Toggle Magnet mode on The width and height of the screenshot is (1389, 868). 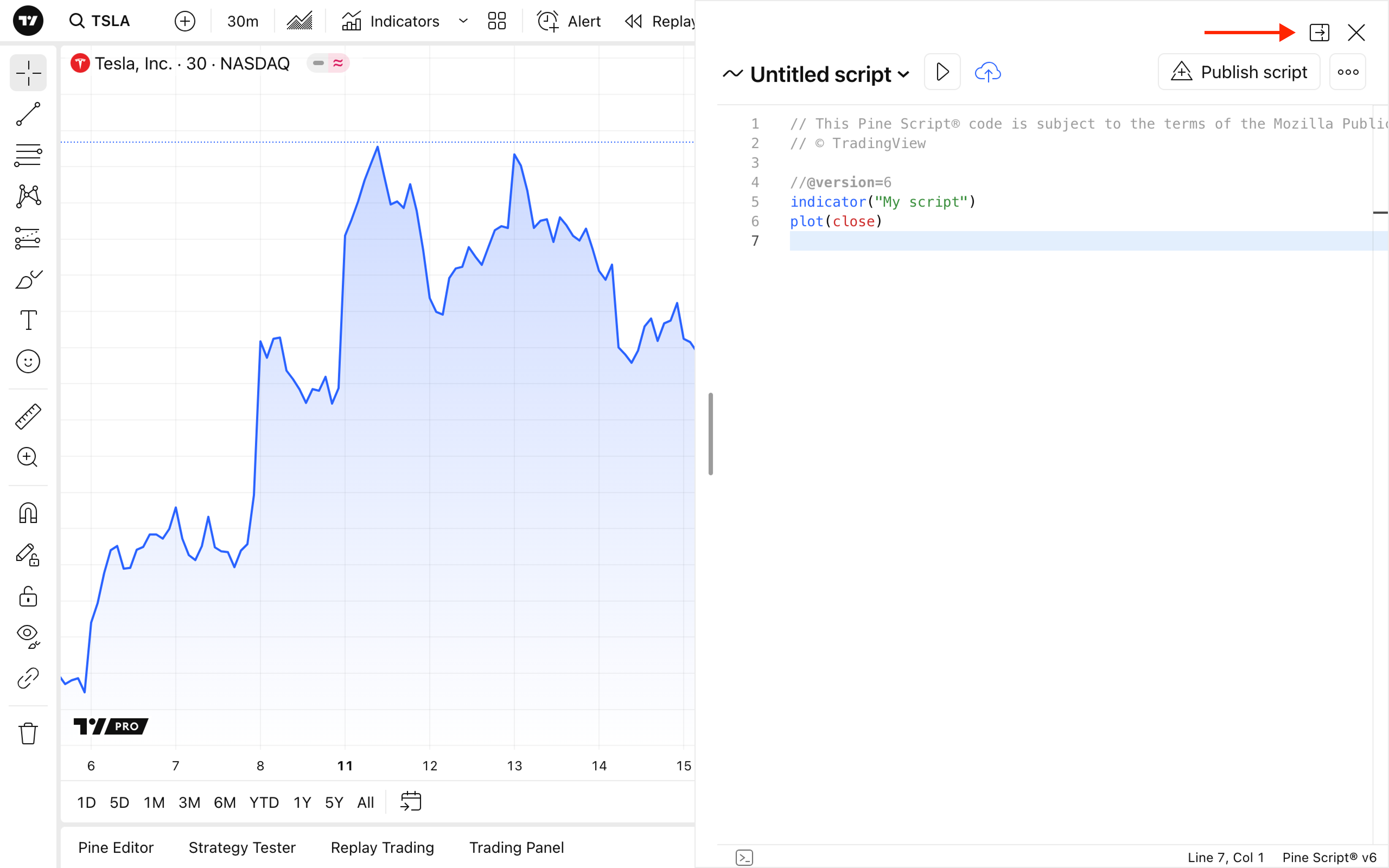coord(27,513)
